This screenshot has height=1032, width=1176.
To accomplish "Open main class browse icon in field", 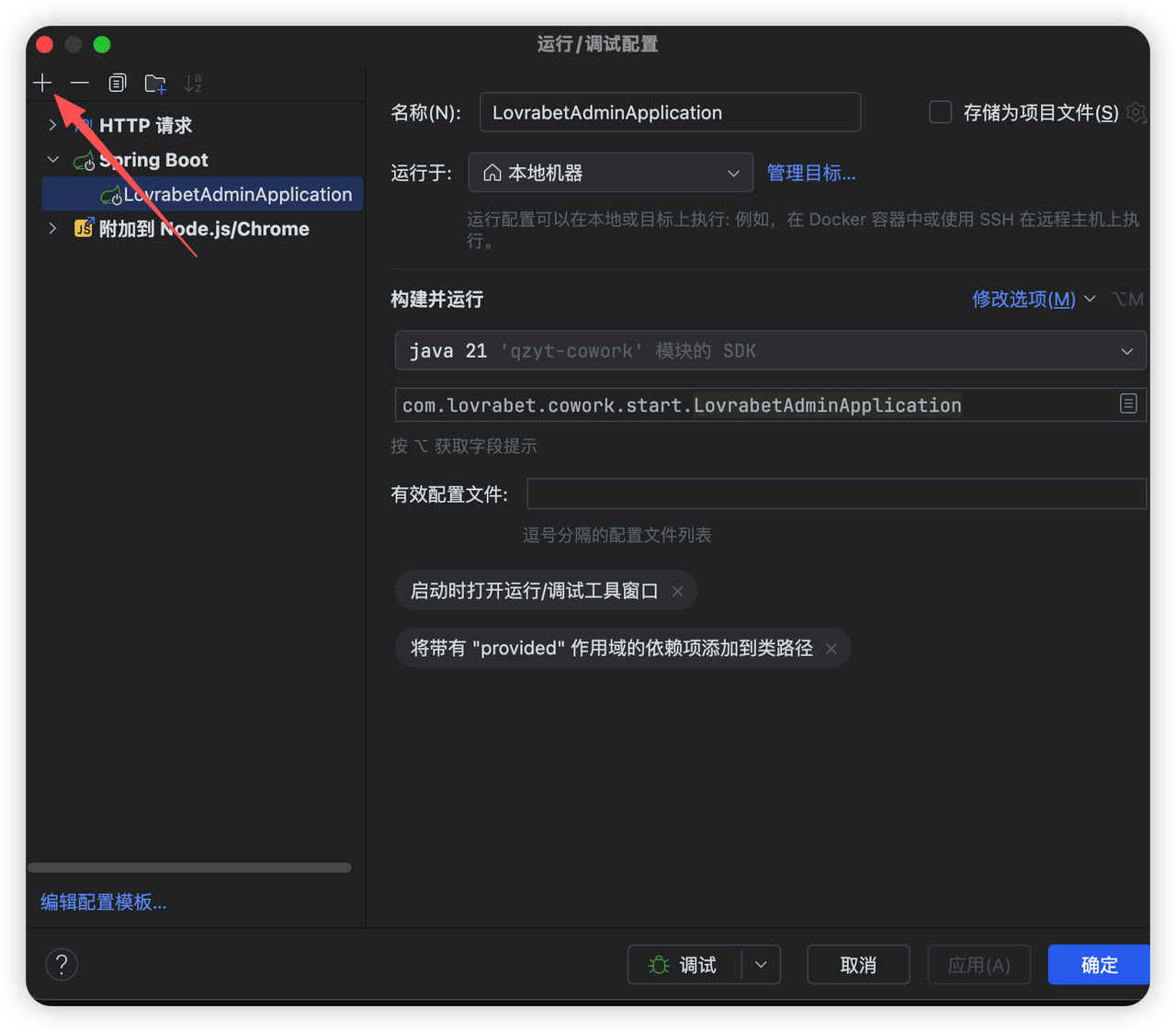I will 1128,403.
